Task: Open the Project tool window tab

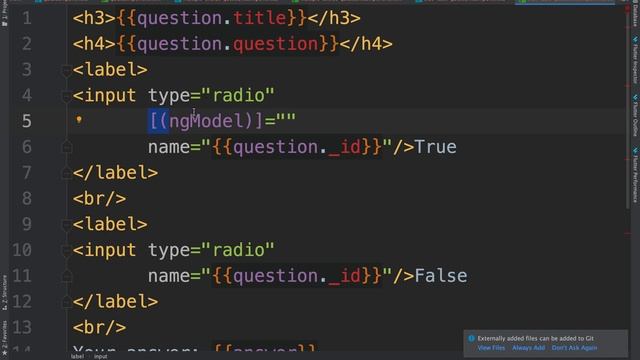Action: 4,14
